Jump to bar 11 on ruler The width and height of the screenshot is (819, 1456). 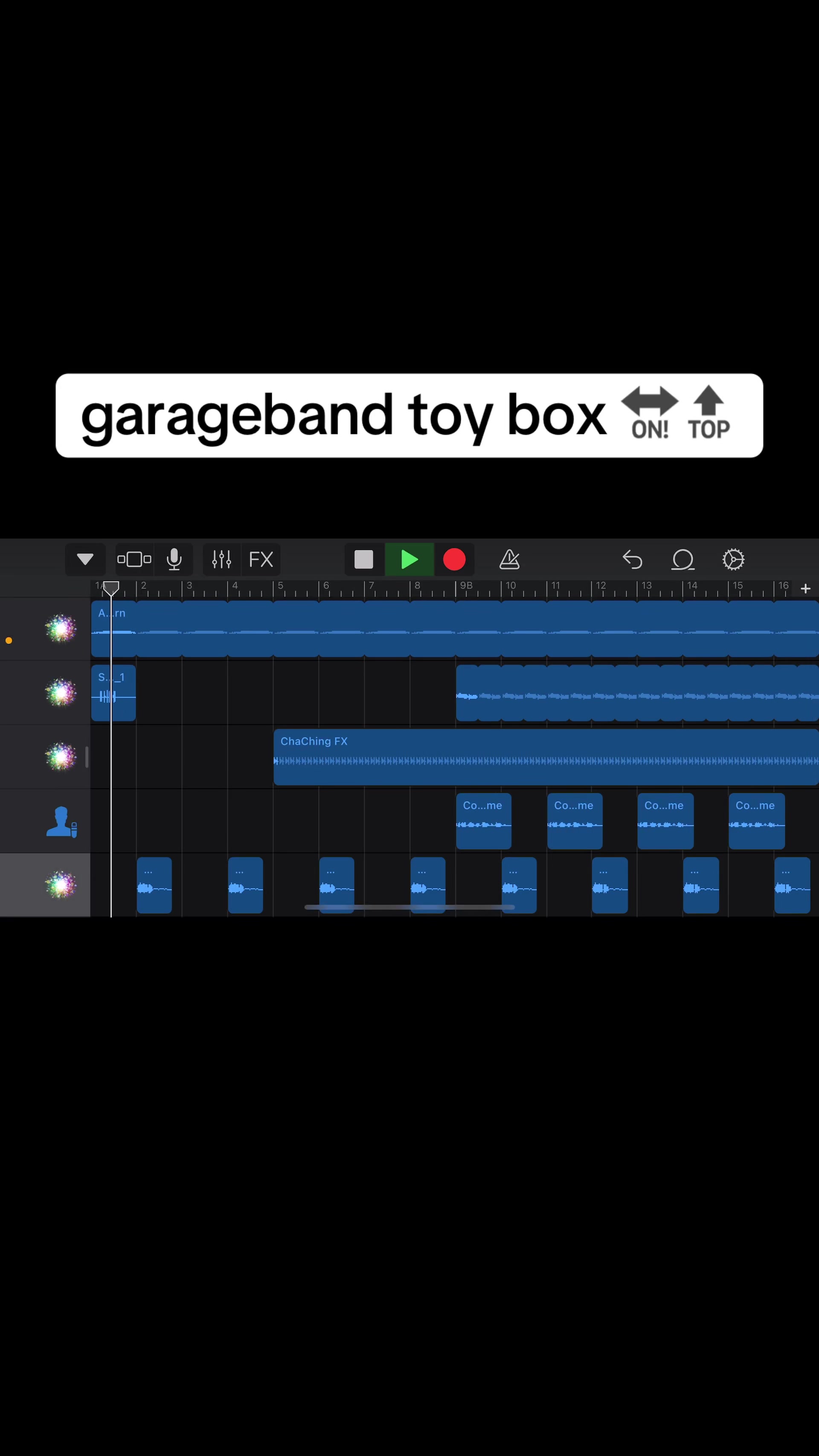pos(556,585)
